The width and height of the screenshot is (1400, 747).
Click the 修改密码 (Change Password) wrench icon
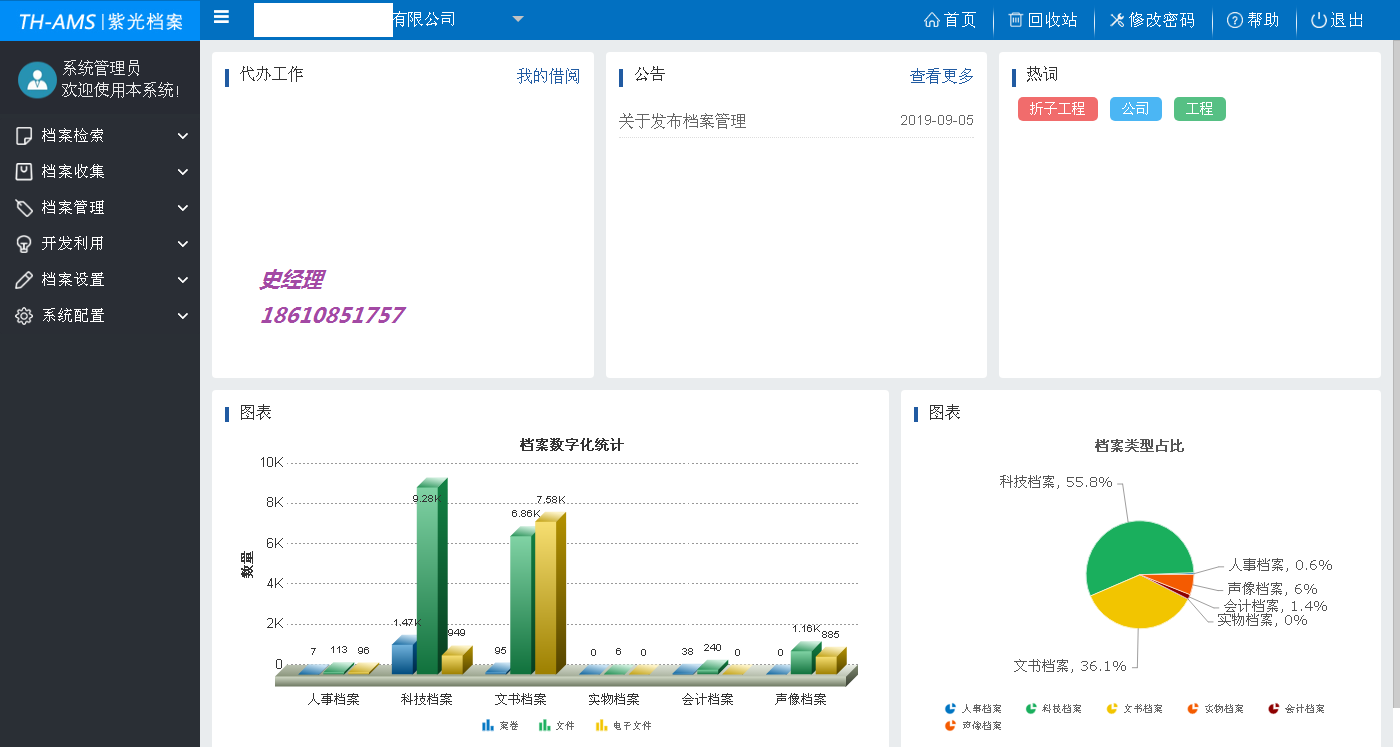(x=1118, y=19)
